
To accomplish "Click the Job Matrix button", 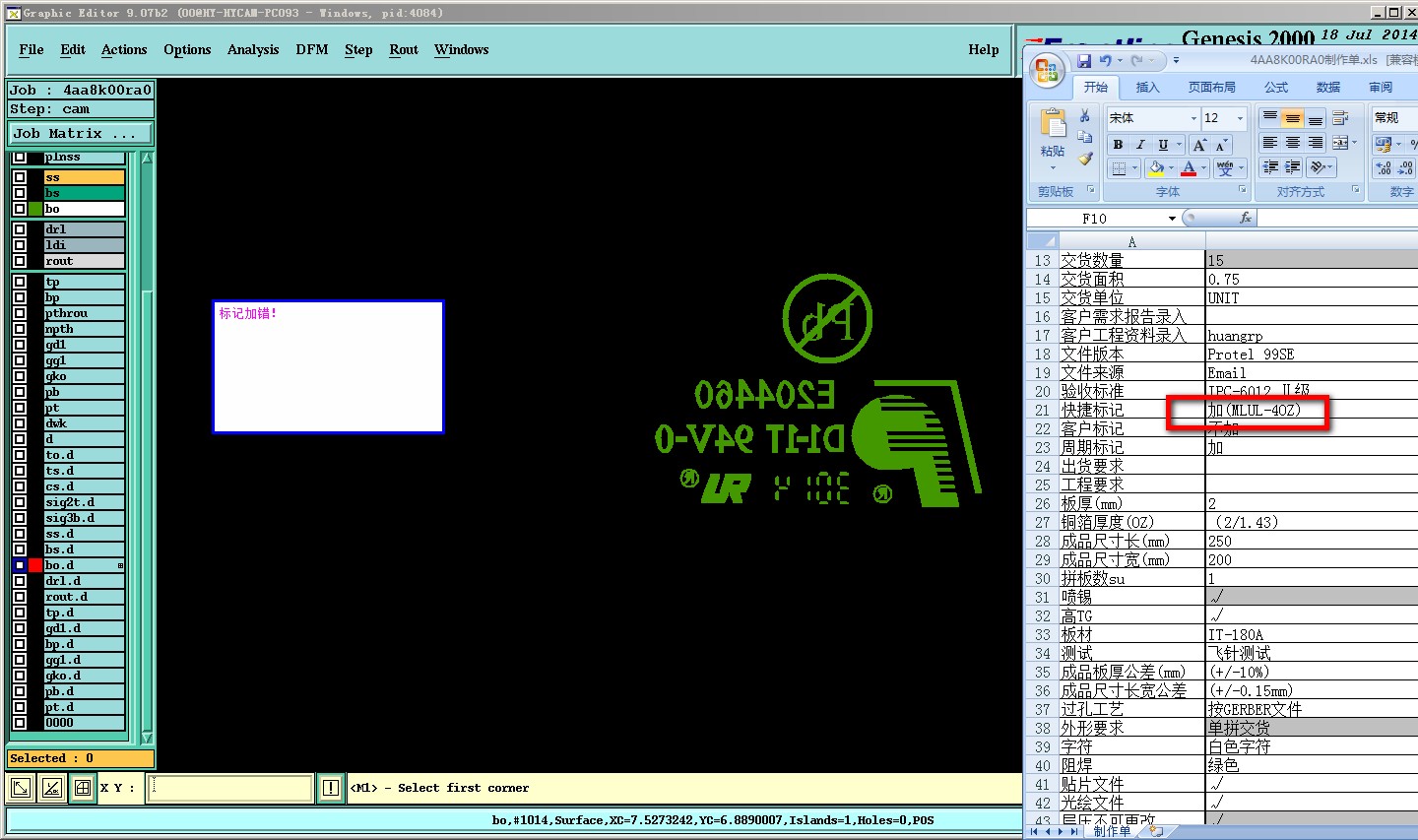I will pyautogui.click(x=81, y=134).
